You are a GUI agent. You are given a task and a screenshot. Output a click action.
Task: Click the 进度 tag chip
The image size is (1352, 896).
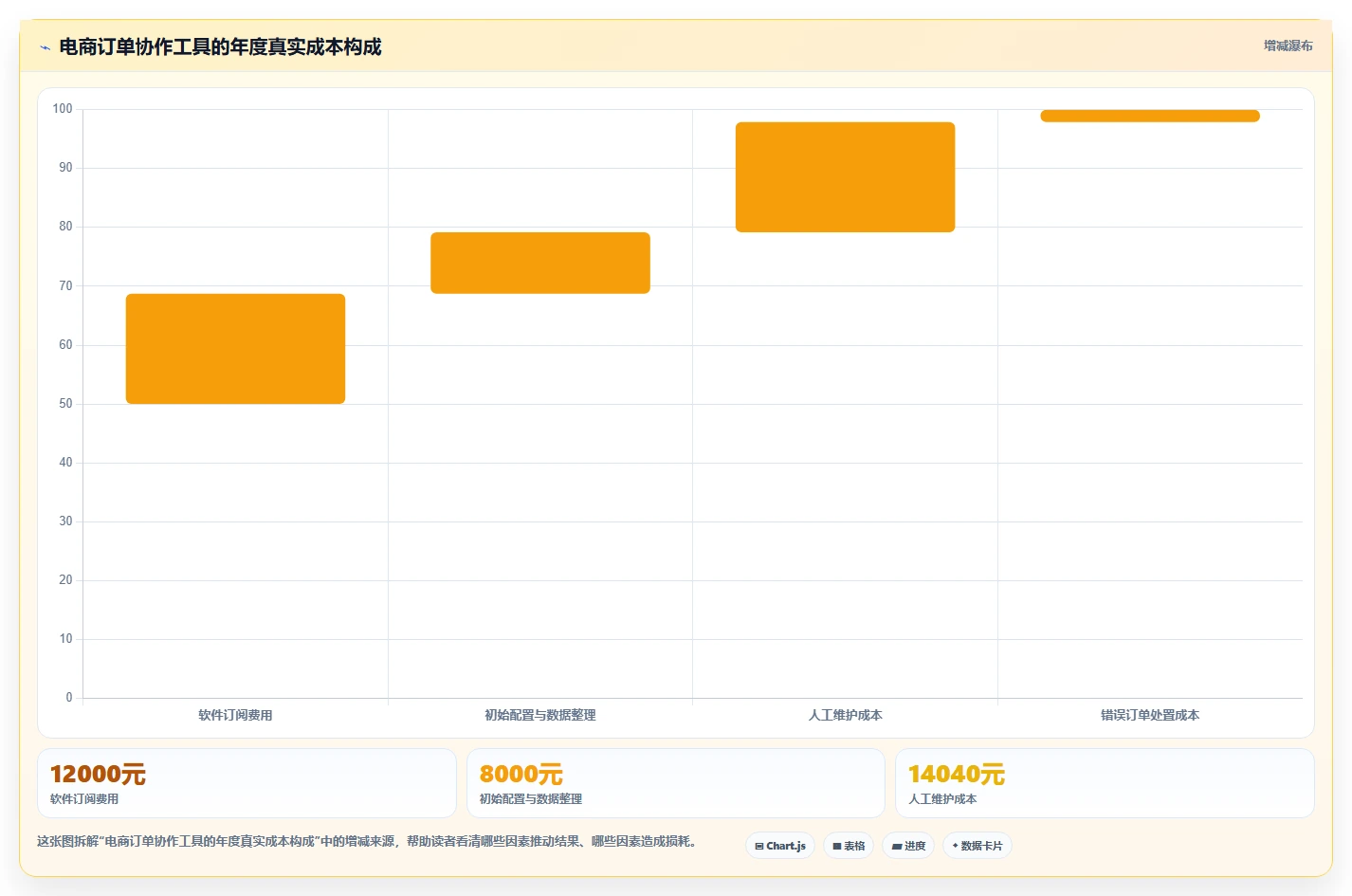click(x=908, y=846)
